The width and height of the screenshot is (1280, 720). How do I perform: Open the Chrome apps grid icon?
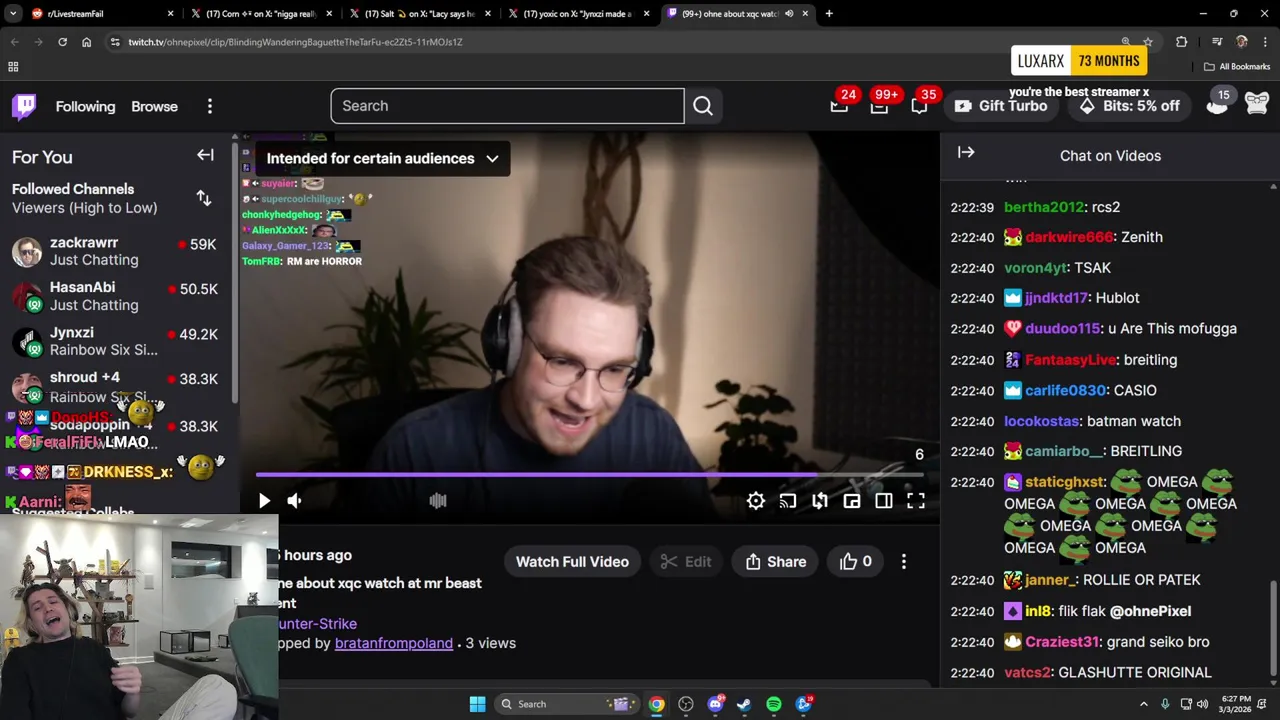point(13,67)
